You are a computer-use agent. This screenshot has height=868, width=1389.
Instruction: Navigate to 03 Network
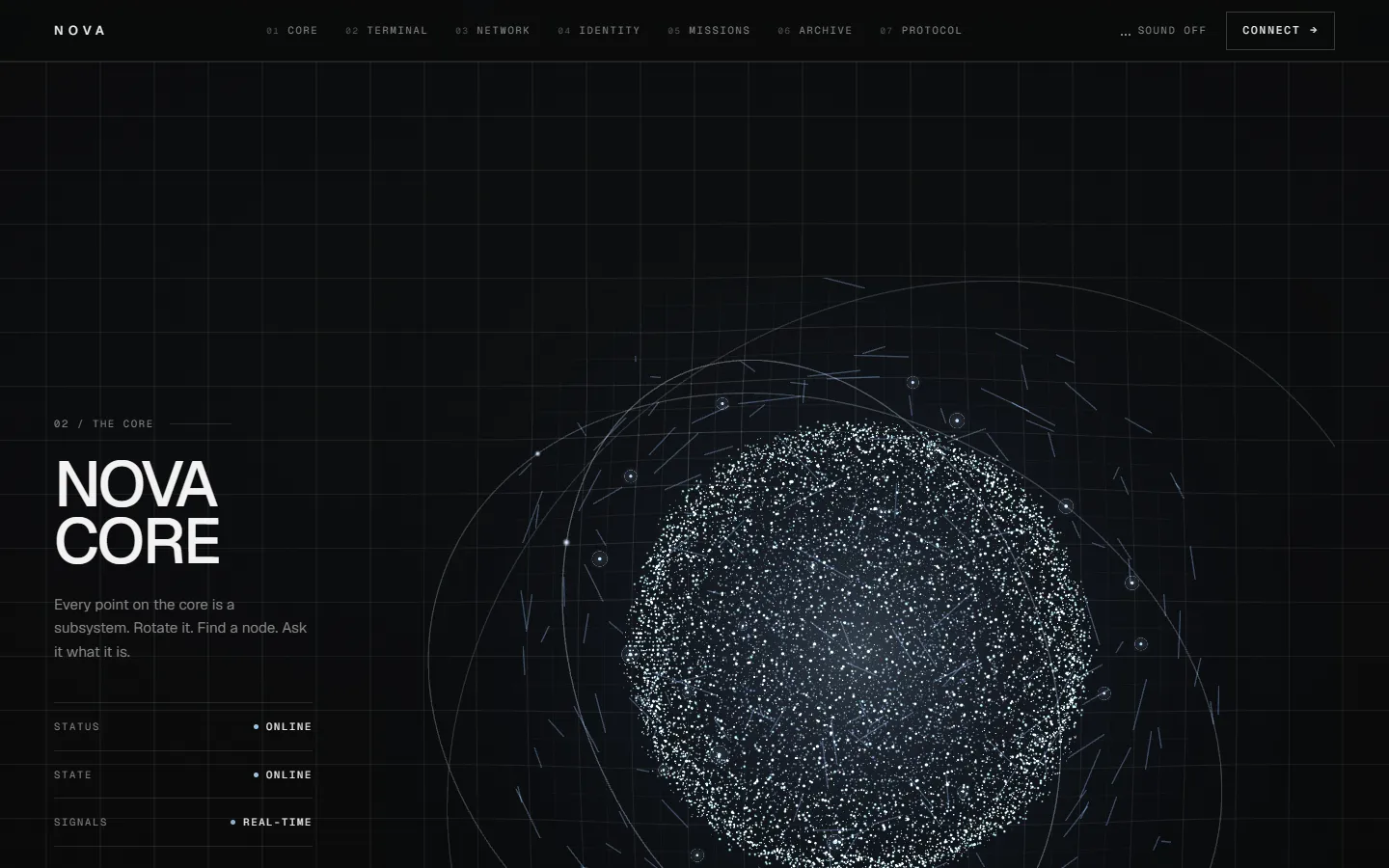pos(493,31)
